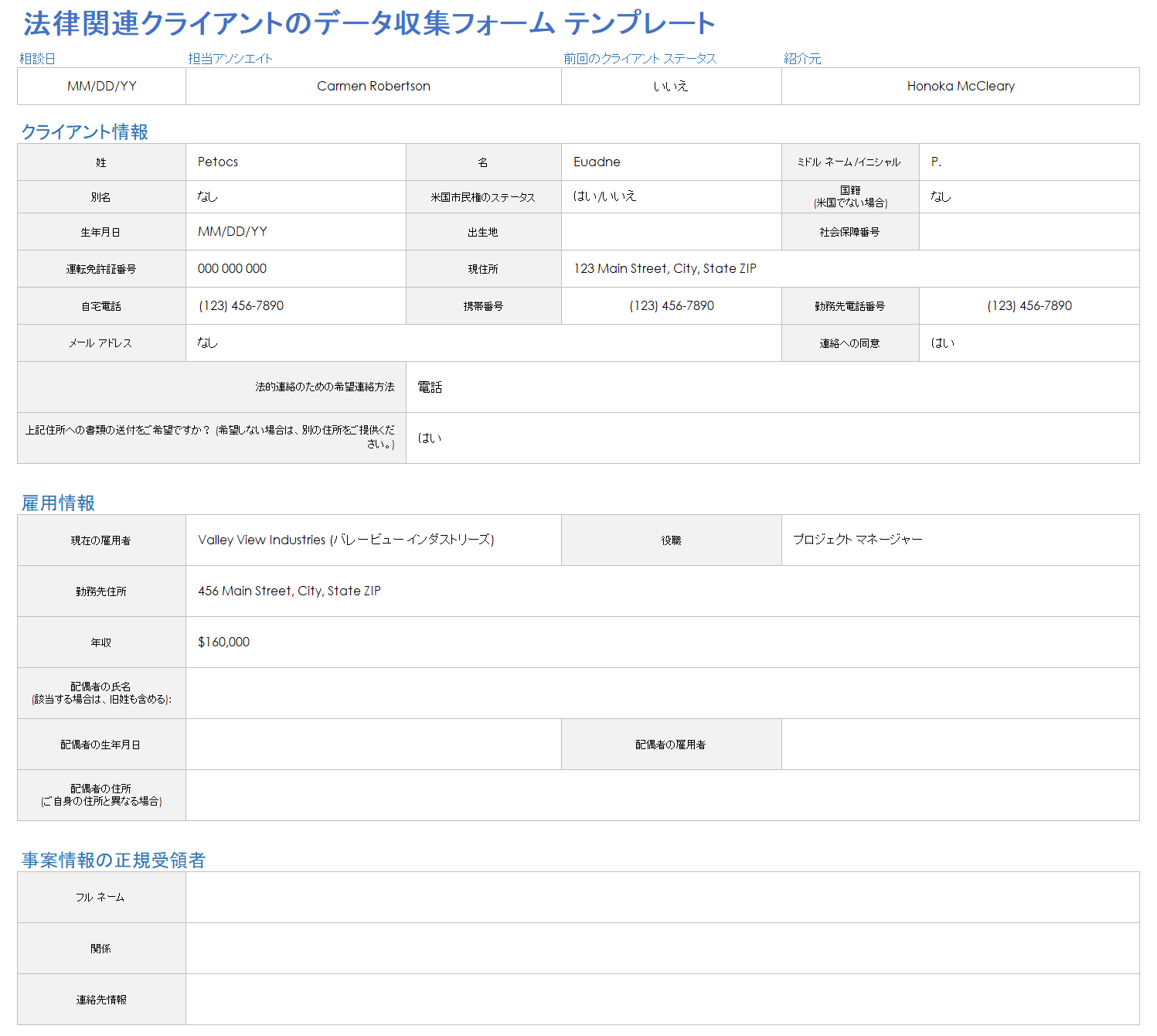Screen dimensions: 1157x1036
Task: Click the 相談日 header label
Action: pyautogui.click(x=37, y=59)
